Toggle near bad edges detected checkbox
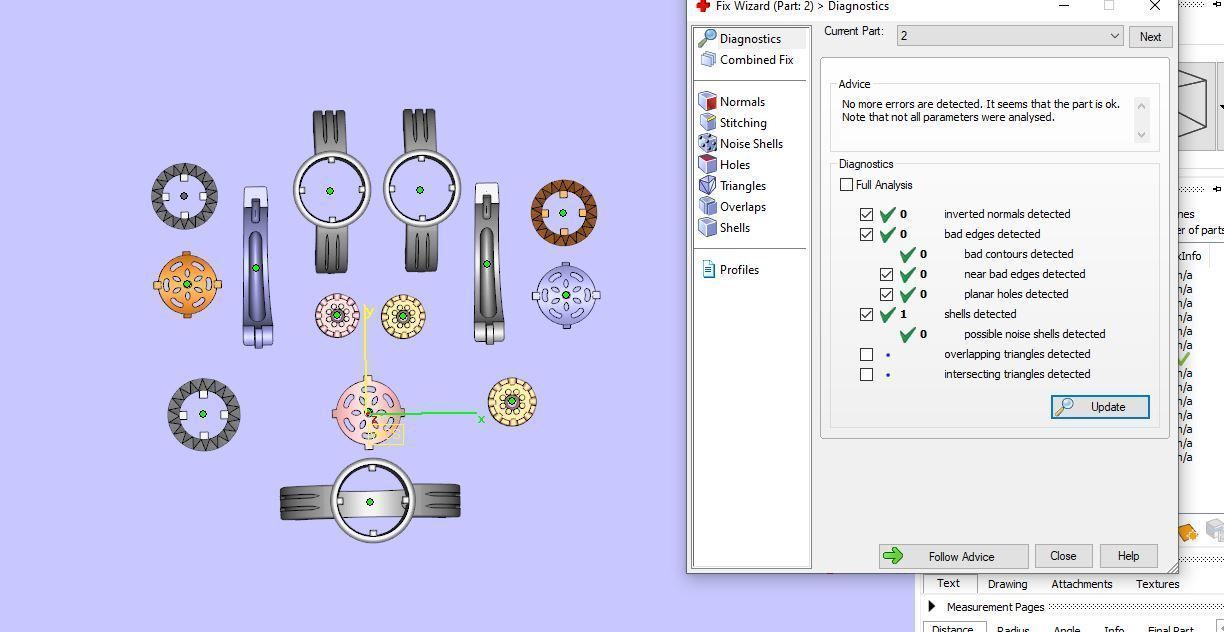 [886, 274]
